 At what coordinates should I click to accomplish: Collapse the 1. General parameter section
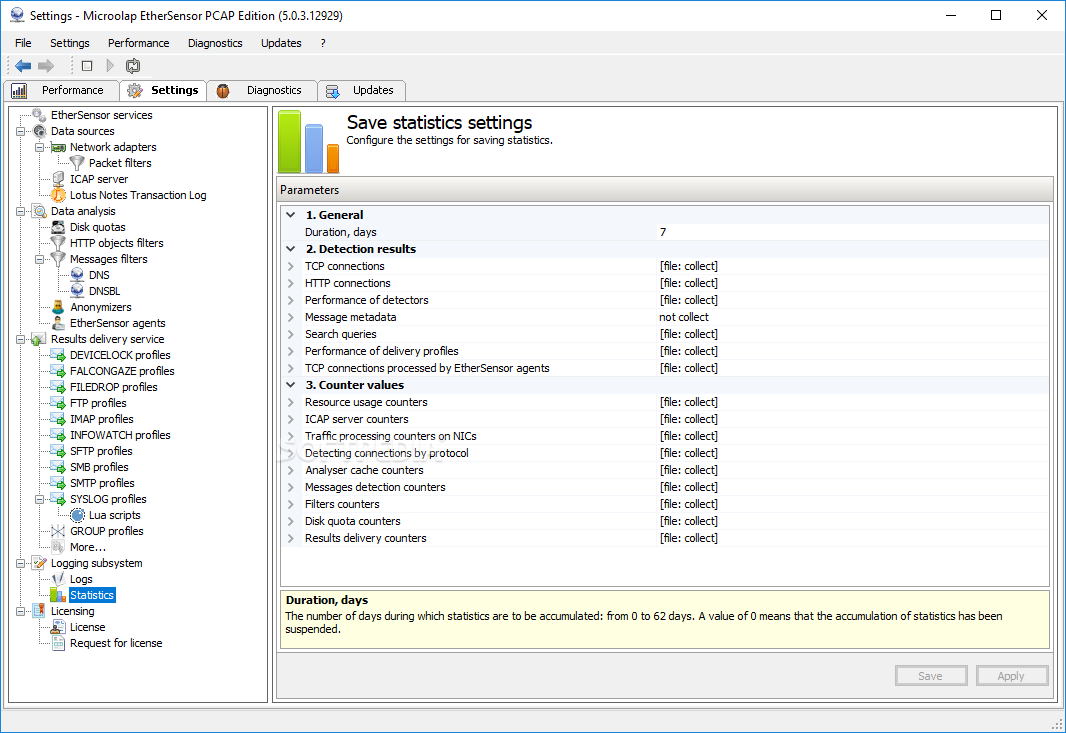tap(291, 215)
